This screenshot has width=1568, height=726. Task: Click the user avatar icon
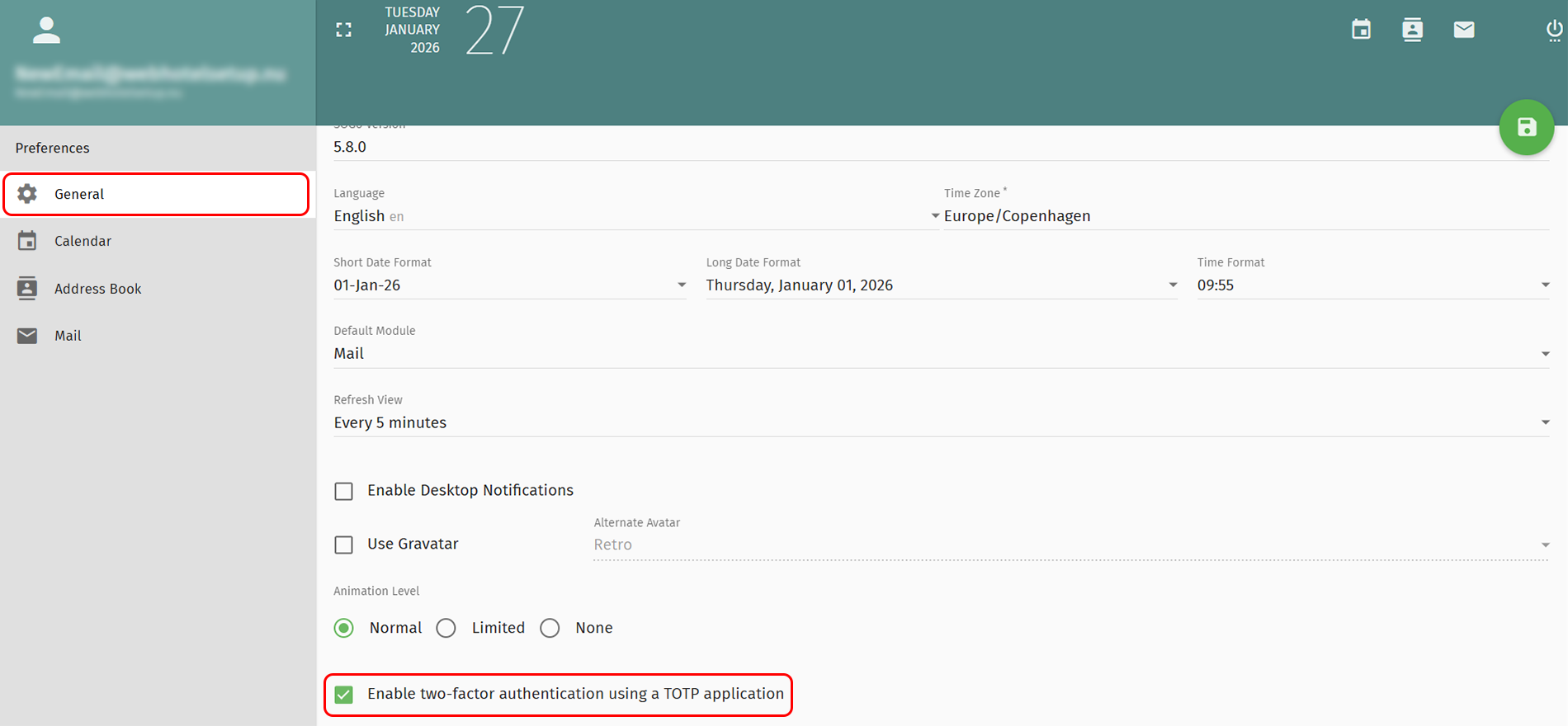[x=46, y=31]
